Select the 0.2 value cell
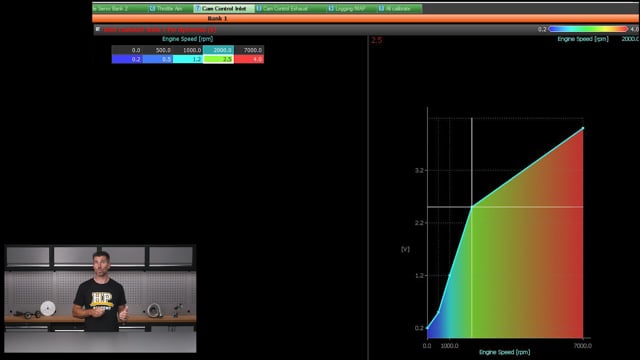Image resolution: width=640 pixels, height=360 pixels. [x=127, y=59]
